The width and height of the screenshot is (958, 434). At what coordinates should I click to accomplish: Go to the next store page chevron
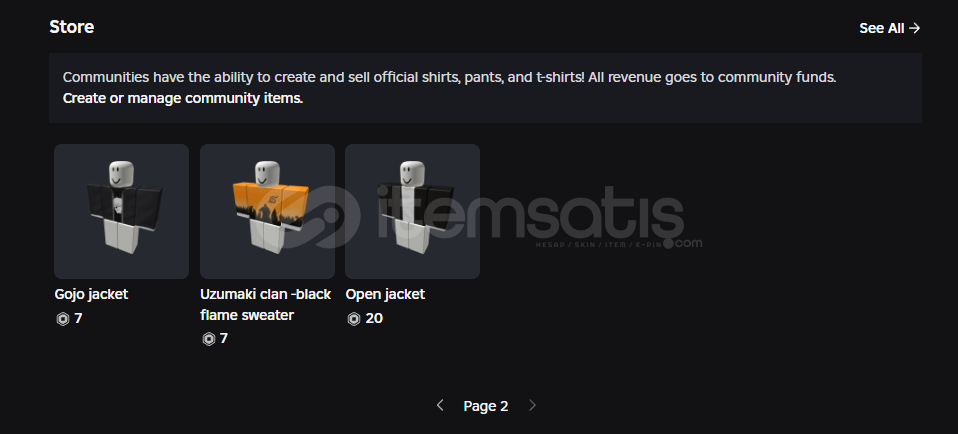click(532, 405)
